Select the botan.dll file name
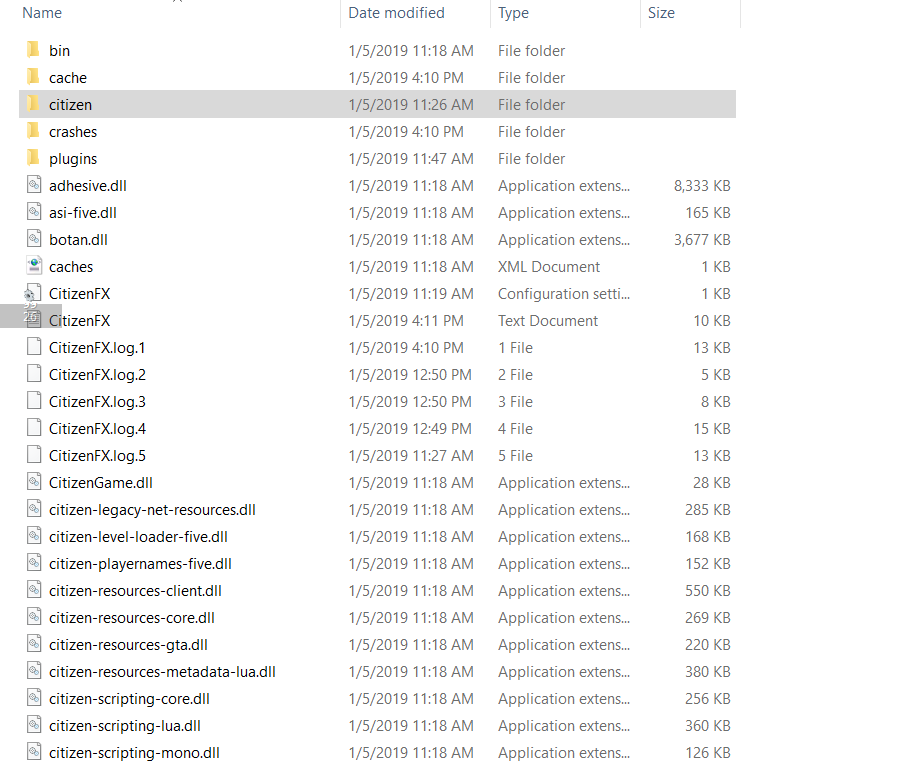Image resolution: width=914 pixels, height=769 pixels. pyautogui.click(x=78, y=240)
